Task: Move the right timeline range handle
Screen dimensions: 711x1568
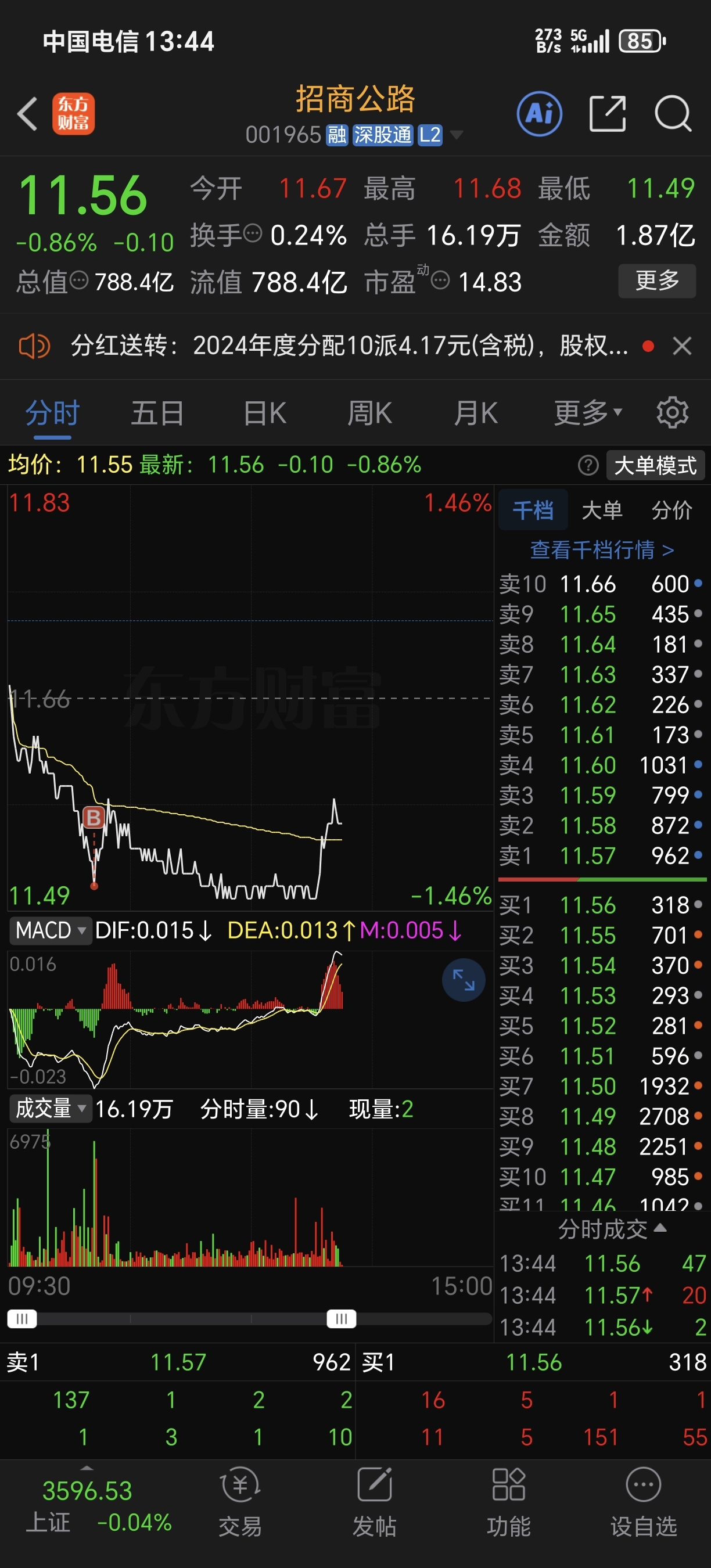Action: 342,1319
